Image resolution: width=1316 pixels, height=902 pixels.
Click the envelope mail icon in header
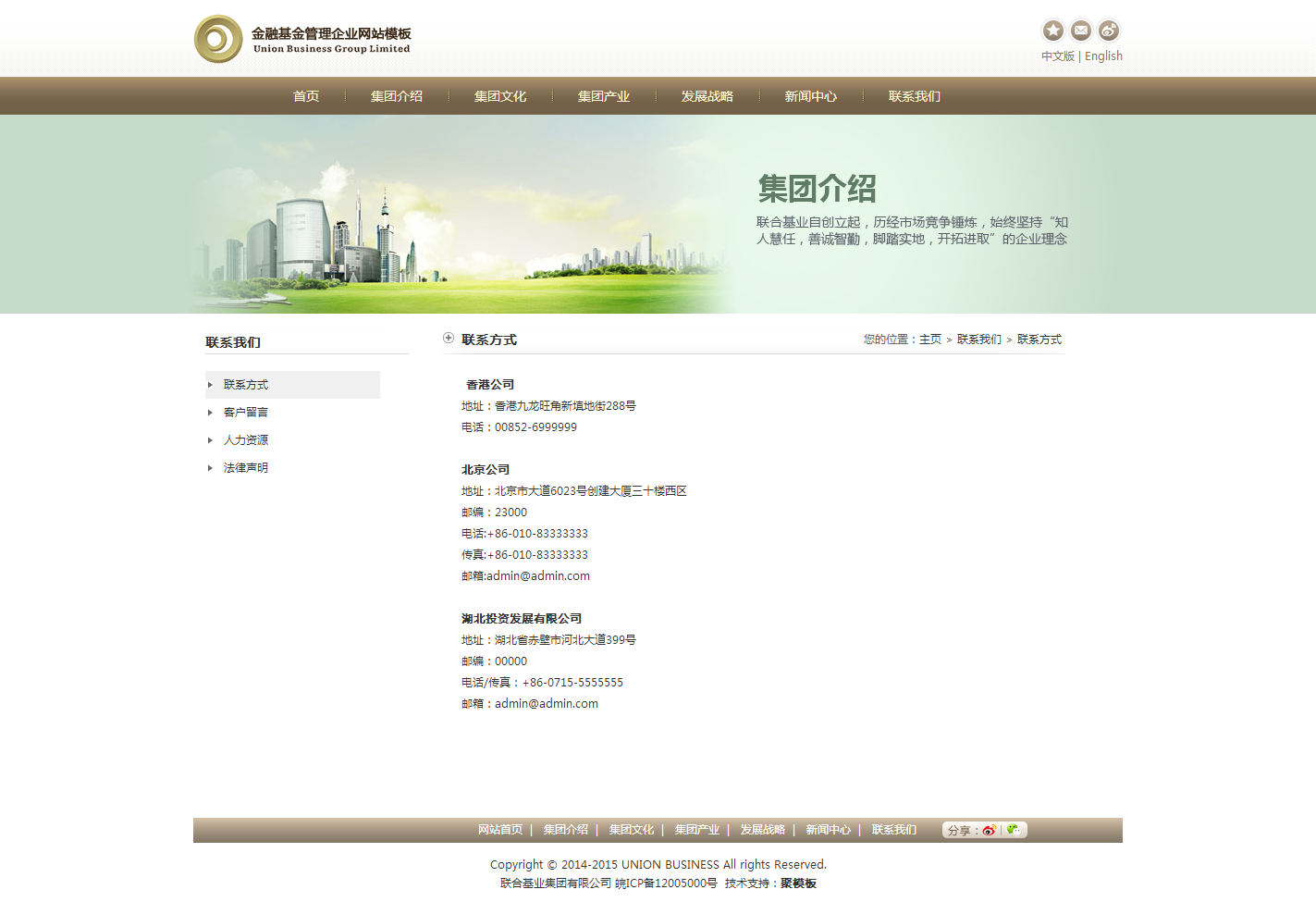click(1080, 31)
